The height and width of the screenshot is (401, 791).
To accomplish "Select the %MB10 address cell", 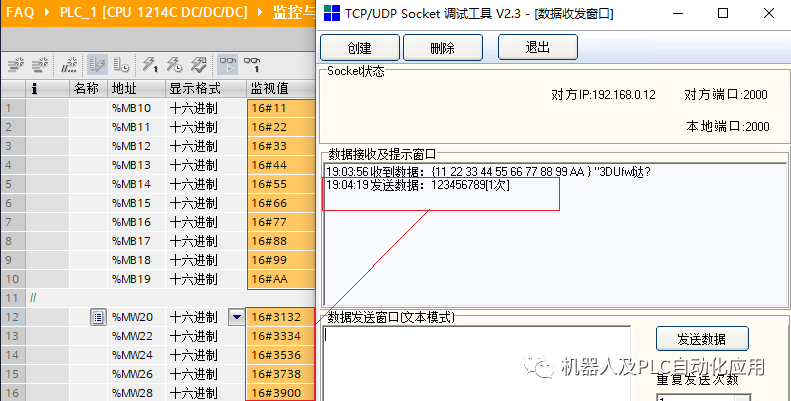I will 136,108.
